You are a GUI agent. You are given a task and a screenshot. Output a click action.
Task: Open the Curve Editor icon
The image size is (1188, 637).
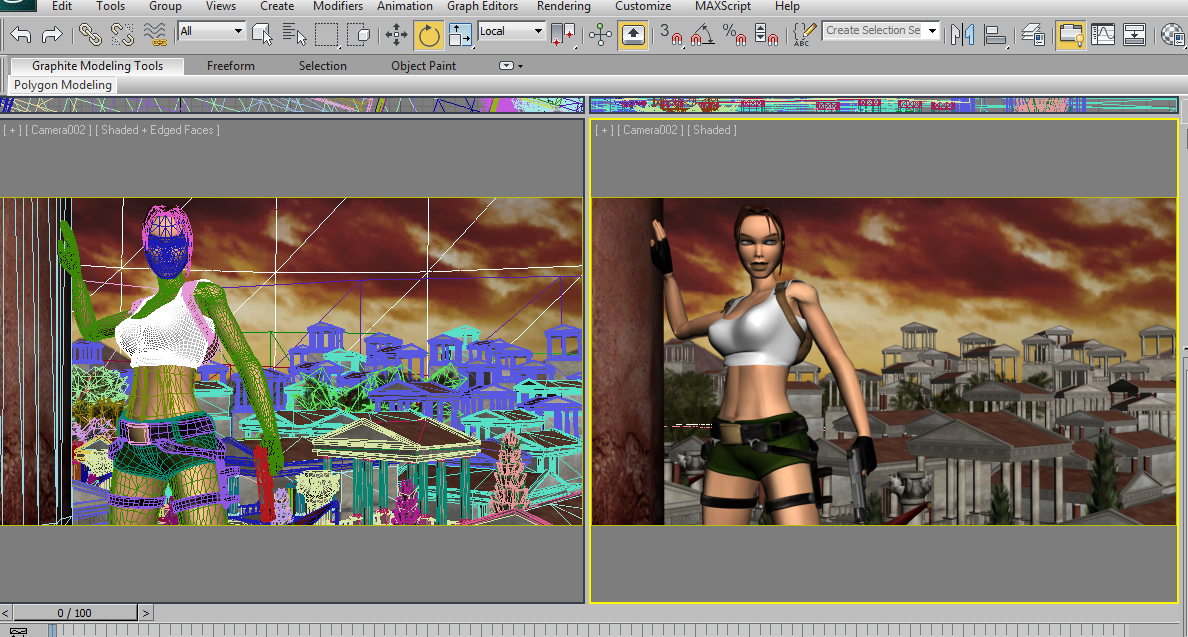(x=1102, y=34)
